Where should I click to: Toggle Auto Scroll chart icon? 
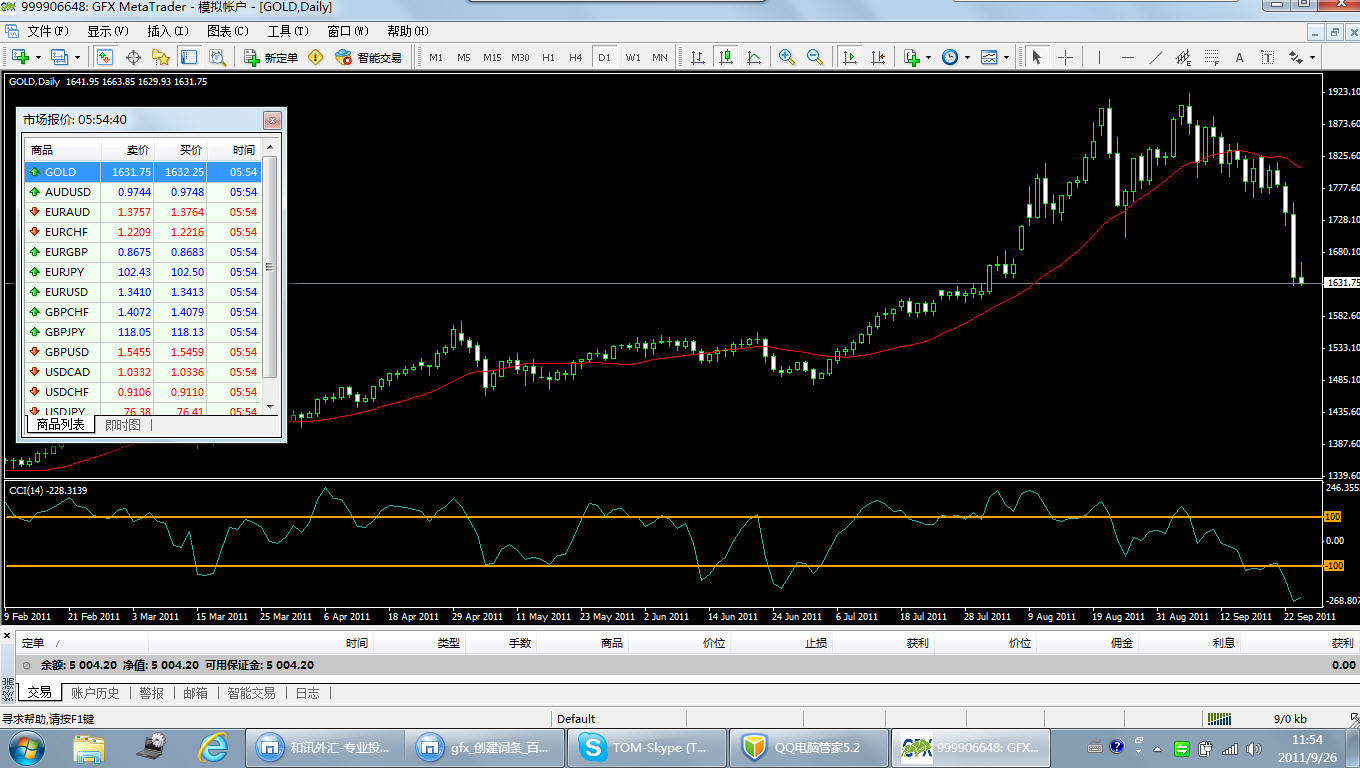point(850,57)
